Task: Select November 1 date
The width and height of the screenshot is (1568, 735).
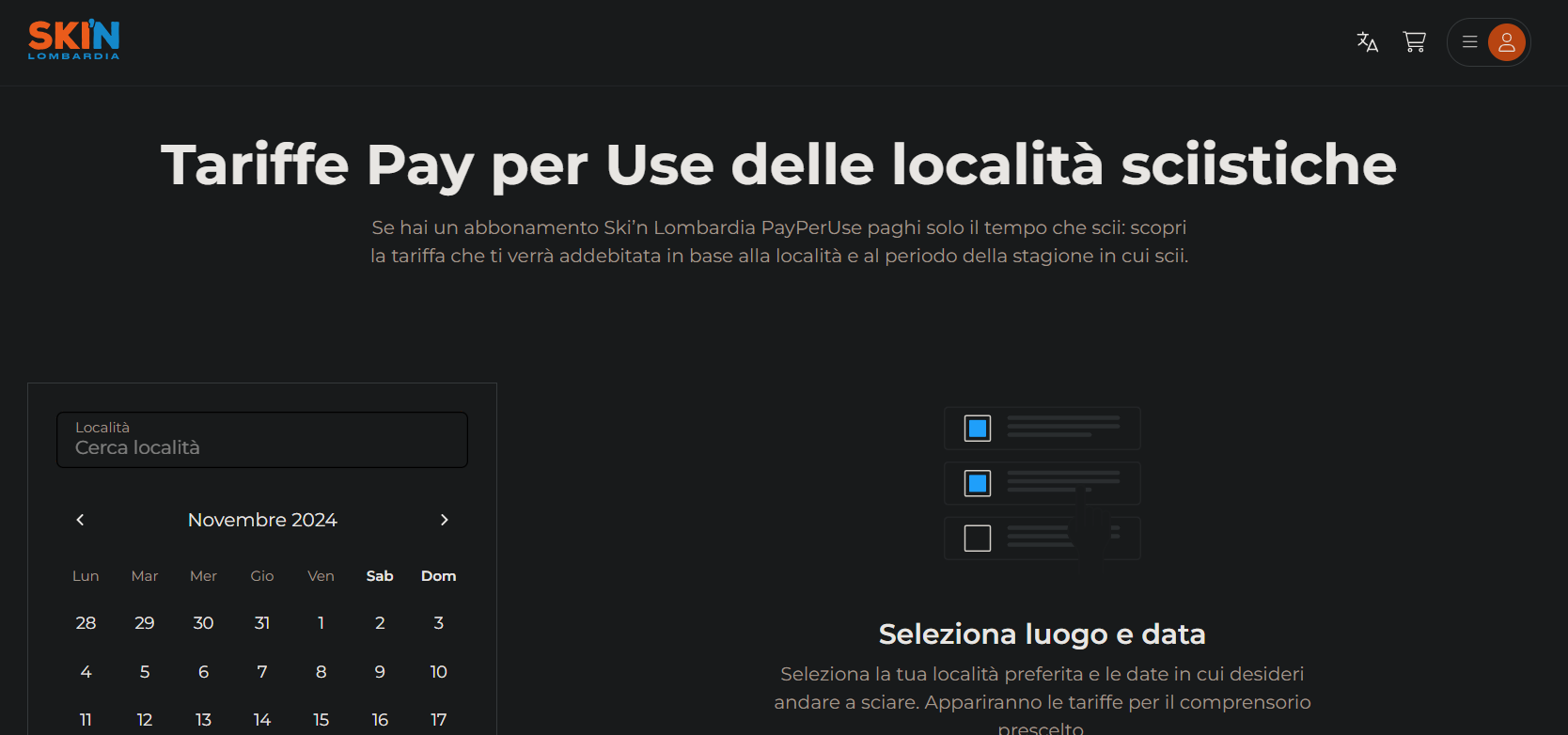Action: [x=321, y=622]
